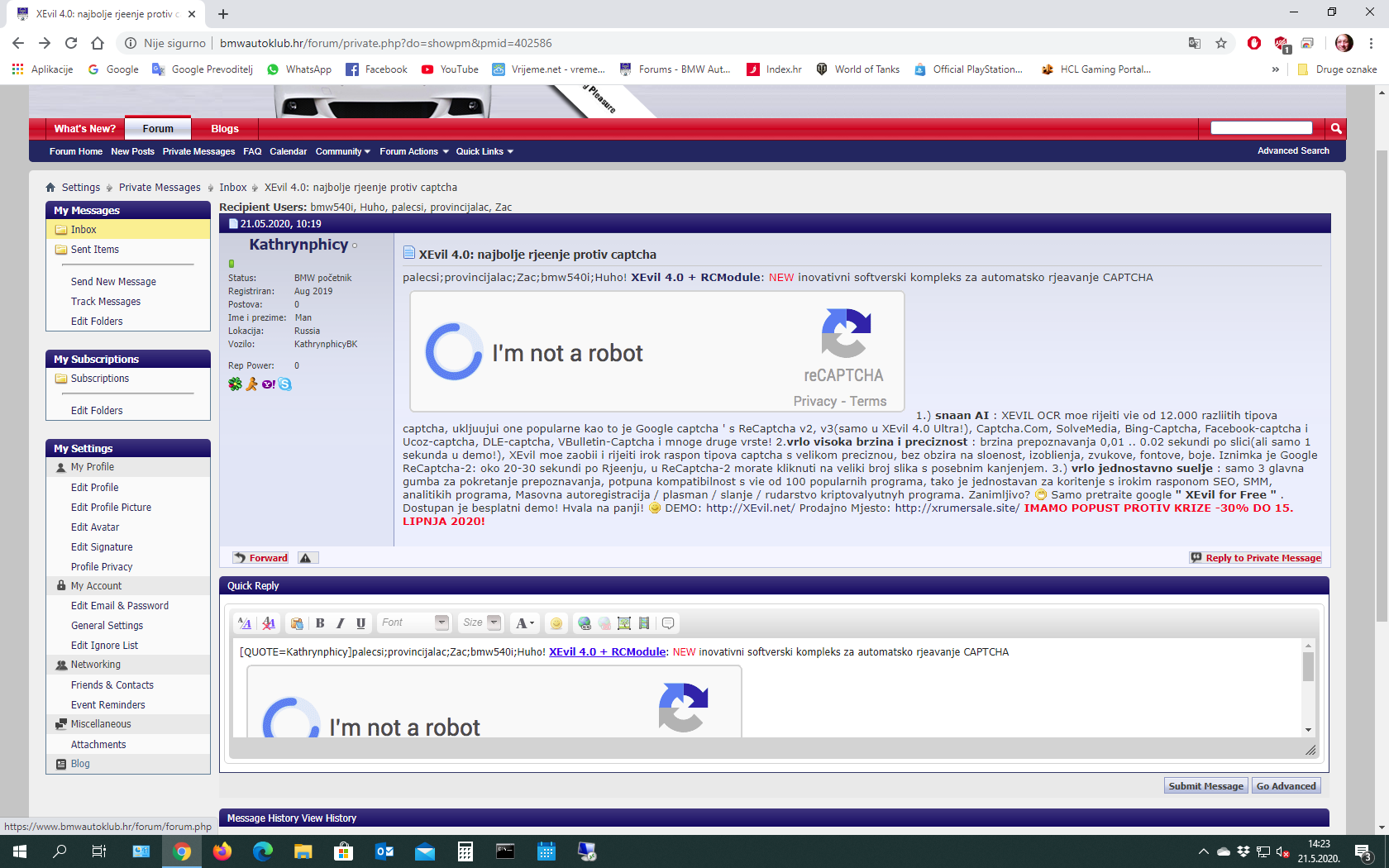
Task: Open the Subscriptions folder link
Action: tap(100, 379)
